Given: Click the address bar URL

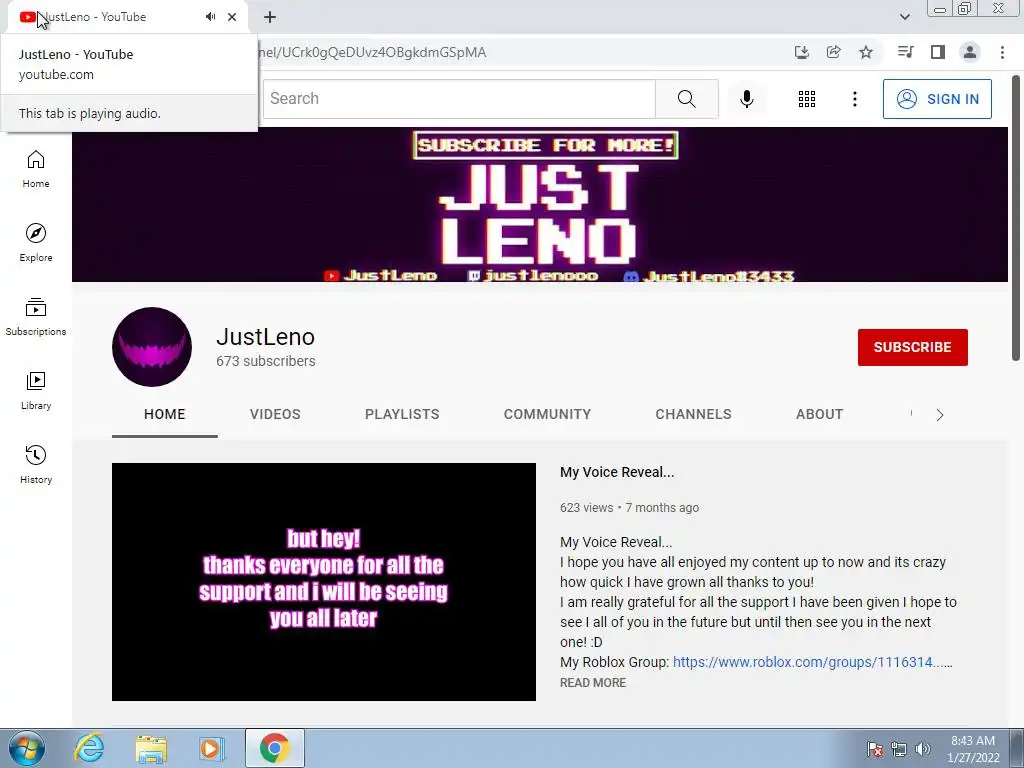Looking at the screenshot, I should (372, 52).
